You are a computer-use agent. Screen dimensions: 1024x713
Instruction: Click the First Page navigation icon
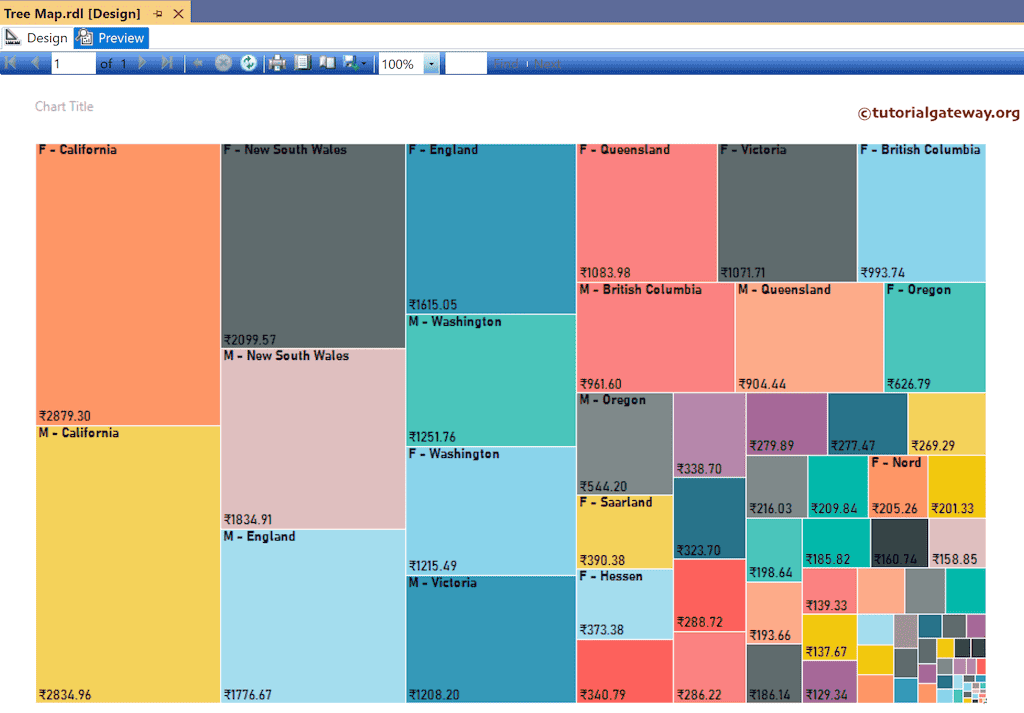(x=9, y=63)
